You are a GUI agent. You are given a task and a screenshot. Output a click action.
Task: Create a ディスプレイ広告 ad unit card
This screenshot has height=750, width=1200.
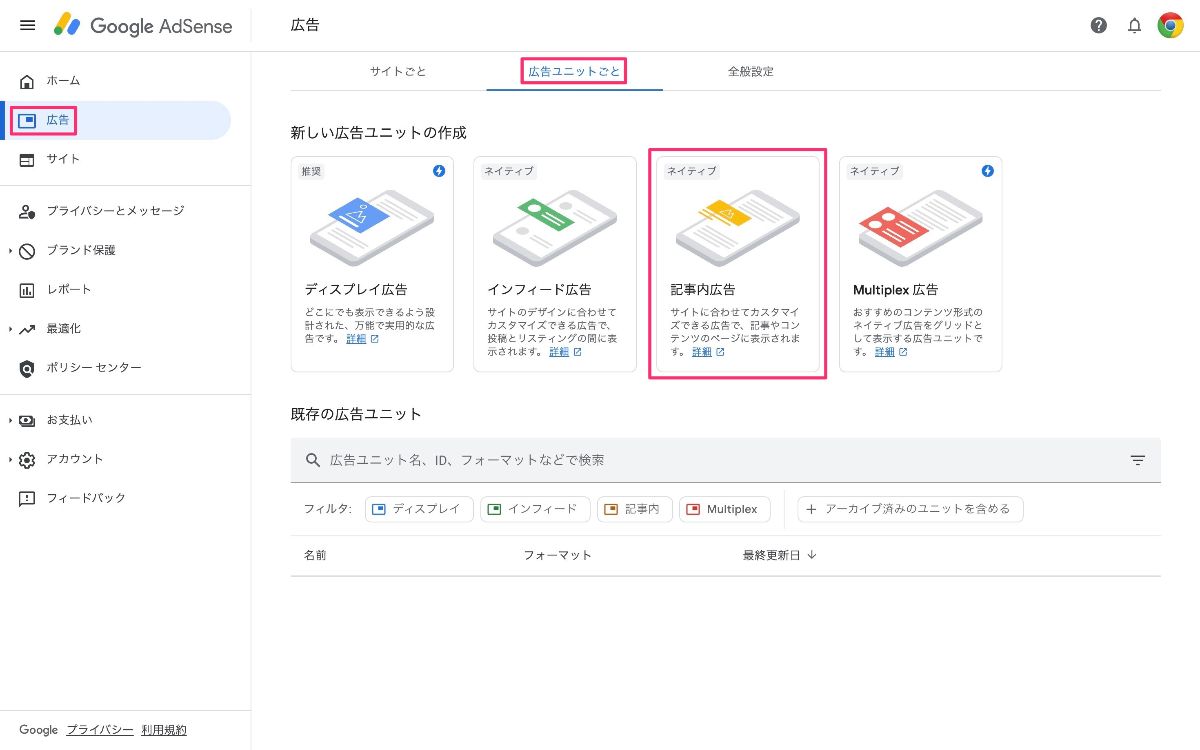tap(372, 264)
